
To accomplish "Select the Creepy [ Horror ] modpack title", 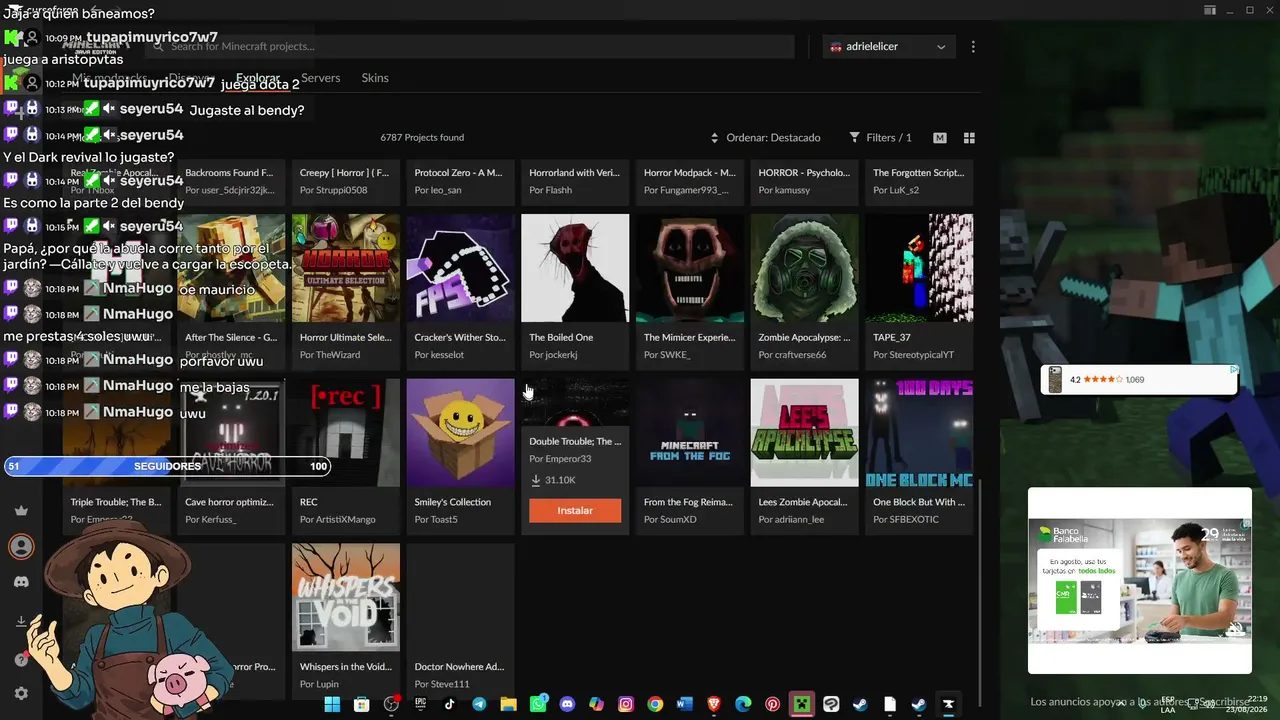I will point(345,173).
